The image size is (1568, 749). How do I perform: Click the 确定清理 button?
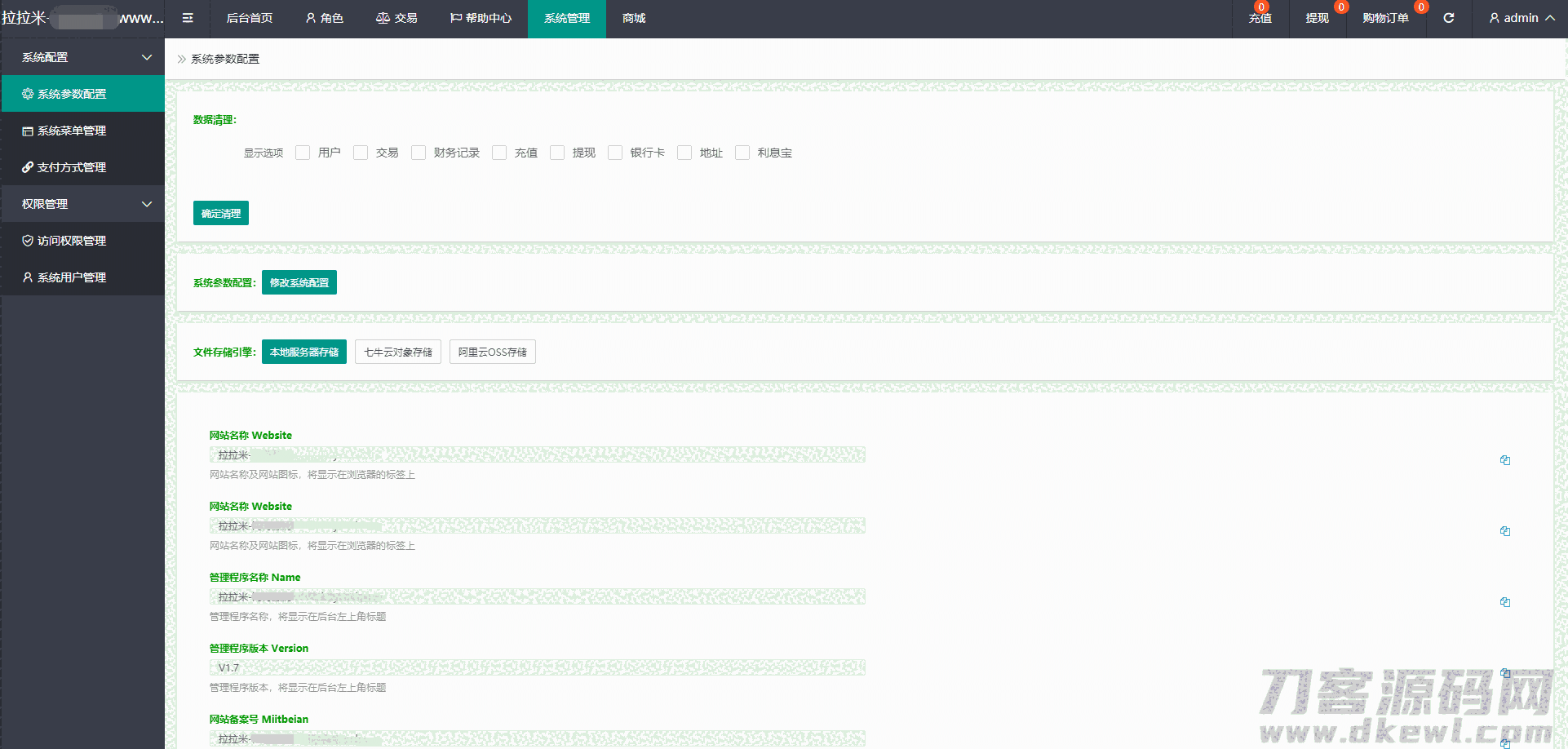click(x=221, y=213)
